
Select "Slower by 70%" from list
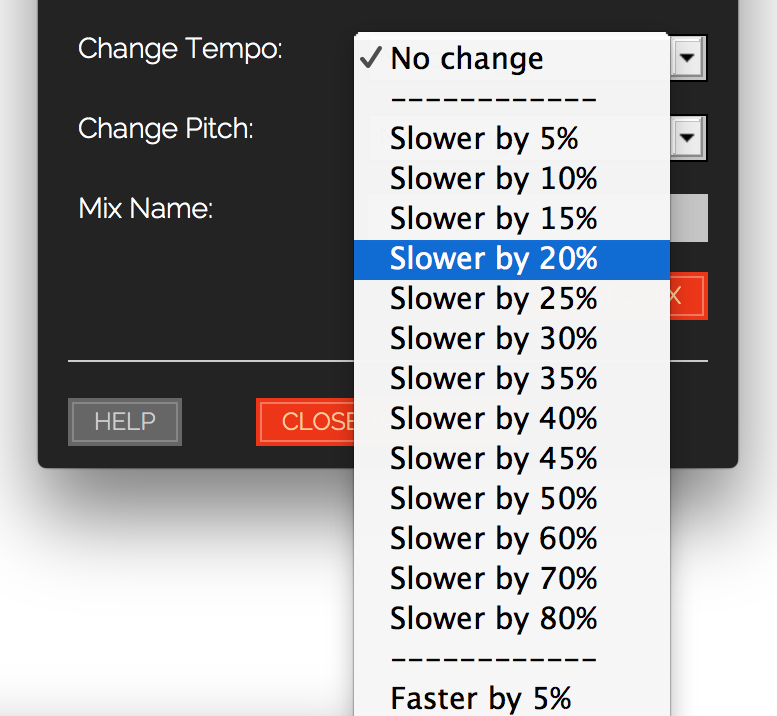pyautogui.click(x=493, y=578)
